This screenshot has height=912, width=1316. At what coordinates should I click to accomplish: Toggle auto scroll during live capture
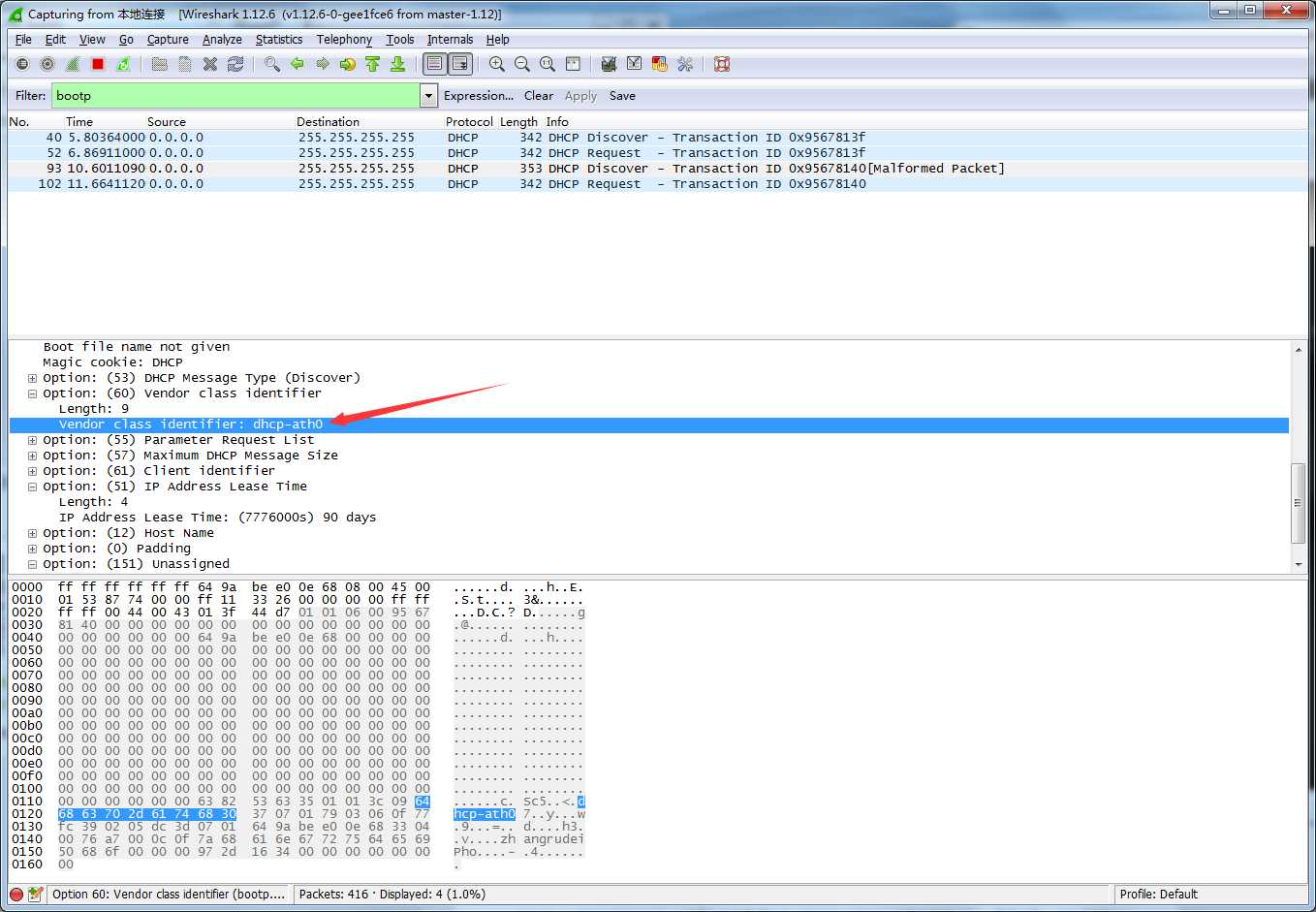[460, 64]
